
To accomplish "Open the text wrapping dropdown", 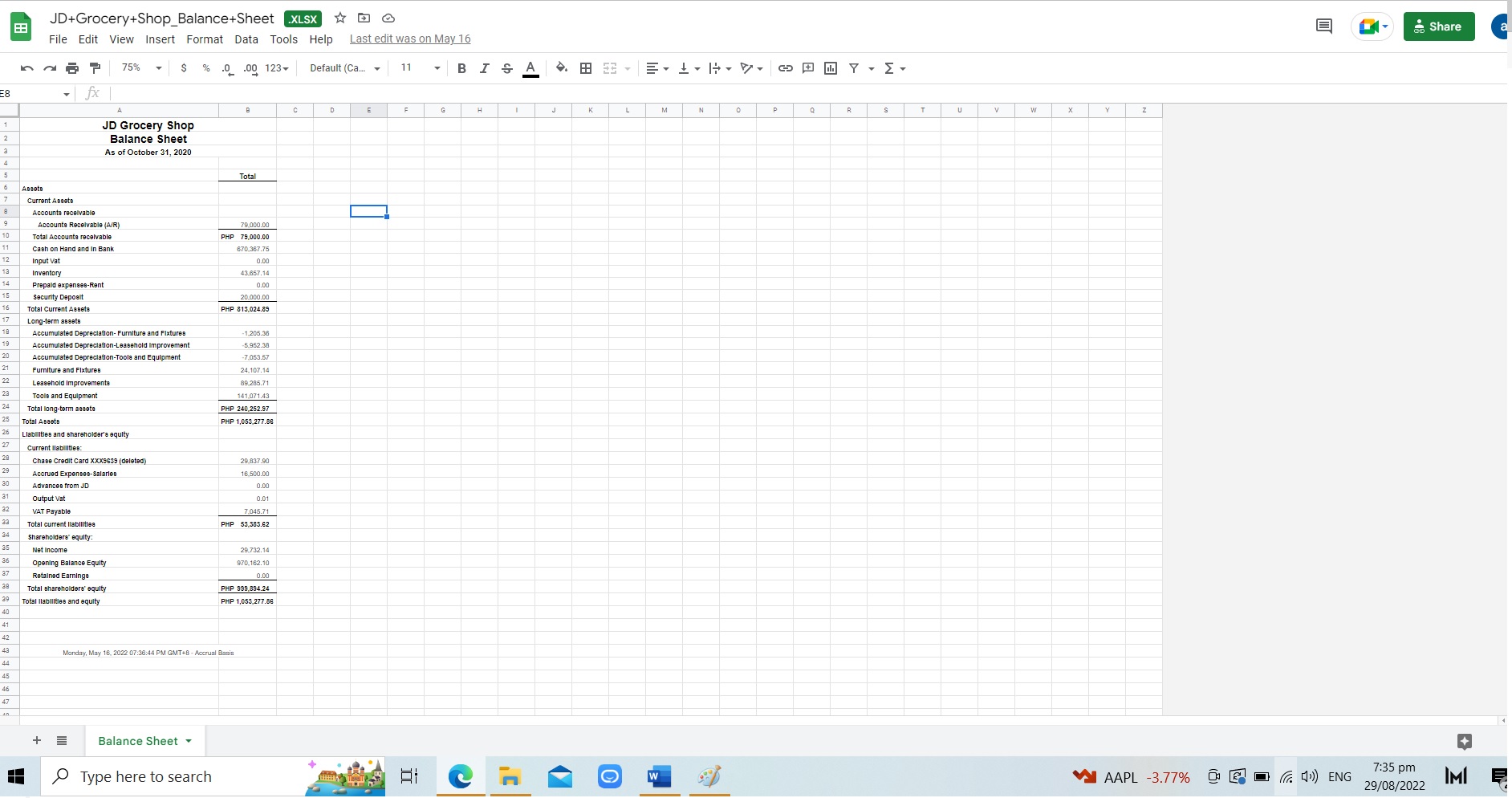I will pos(720,68).
